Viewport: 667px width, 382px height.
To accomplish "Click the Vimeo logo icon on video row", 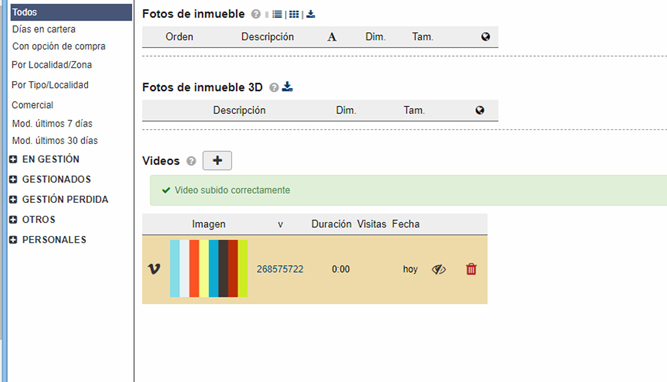I will [x=154, y=269].
